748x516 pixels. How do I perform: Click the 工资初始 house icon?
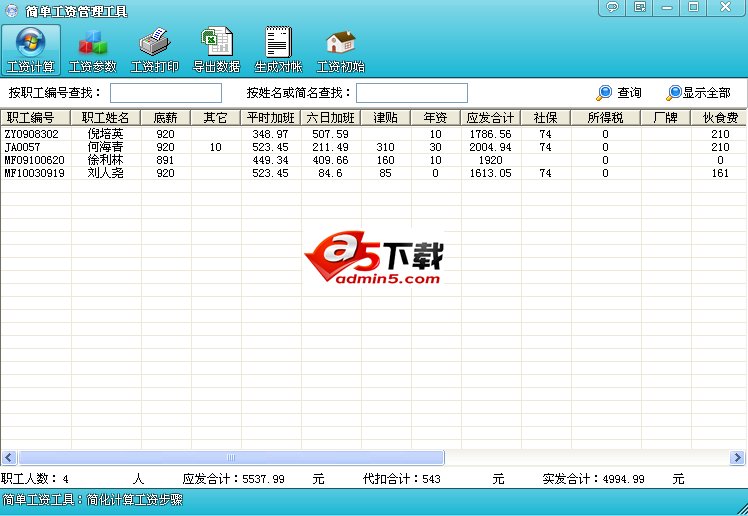[x=341, y=50]
